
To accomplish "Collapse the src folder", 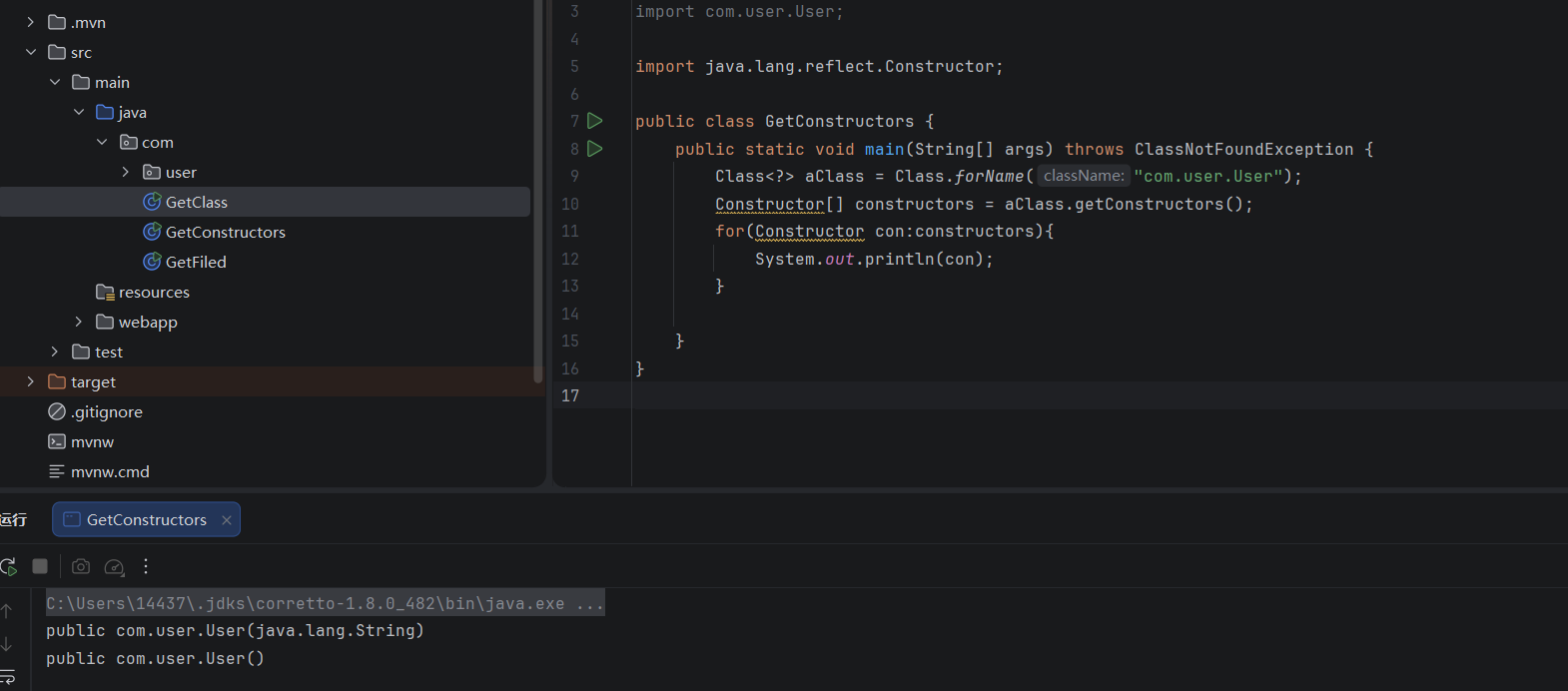I will pyautogui.click(x=31, y=52).
